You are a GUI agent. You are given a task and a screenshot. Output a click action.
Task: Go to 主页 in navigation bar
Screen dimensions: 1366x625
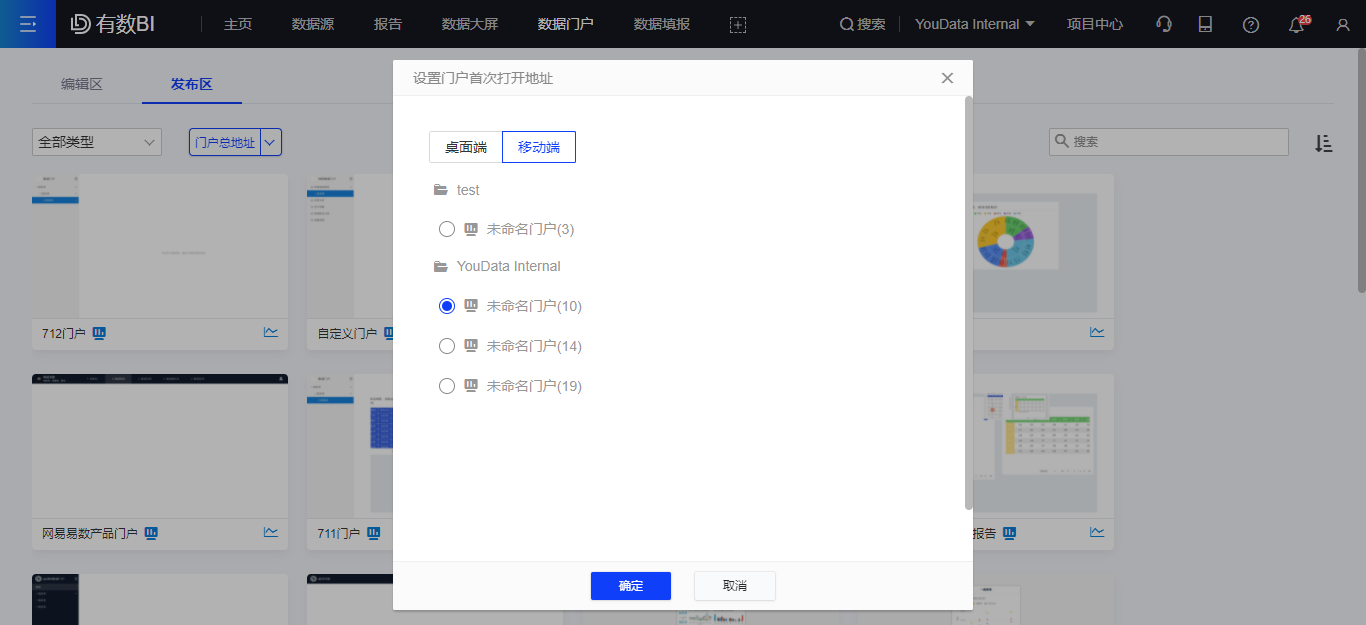pos(238,24)
